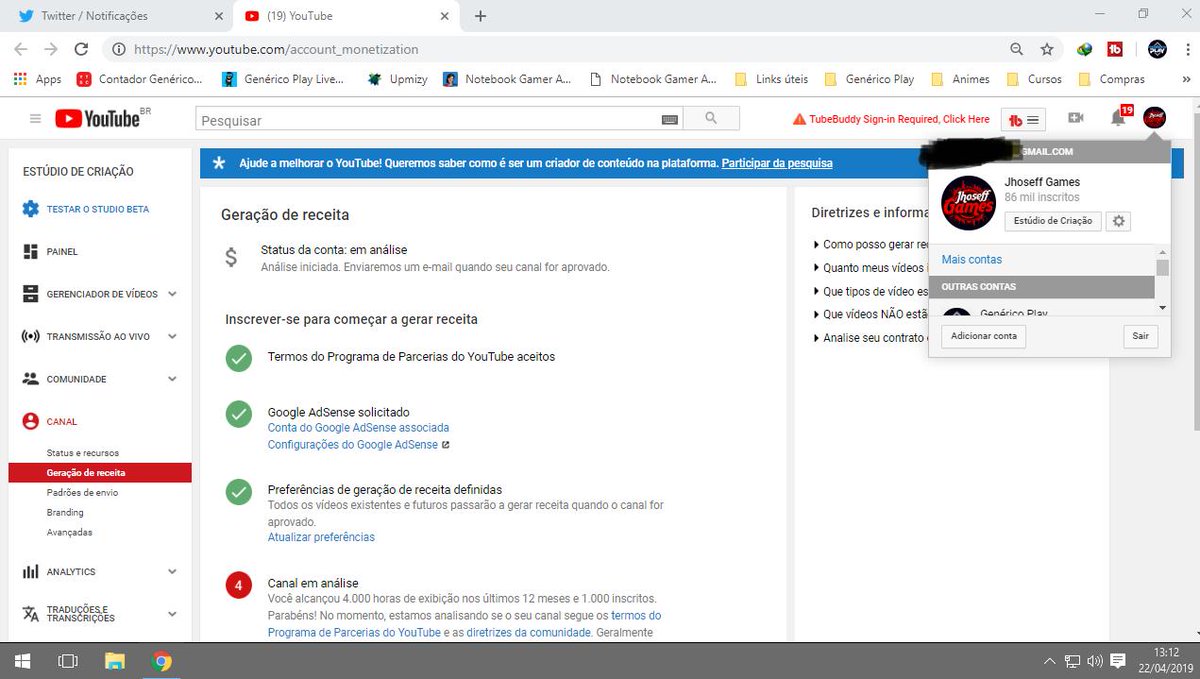Reload the page
This screenshot has width=1200, height=679.
pyautogui.click(x=82, y=49)
